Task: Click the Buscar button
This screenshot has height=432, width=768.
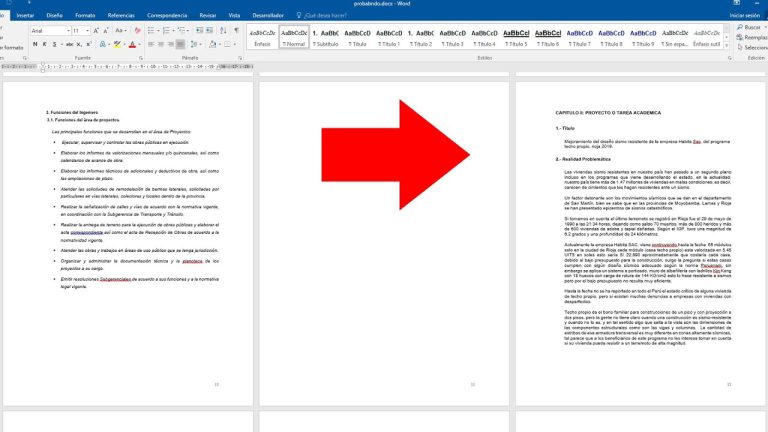Action: click(750, 27)
